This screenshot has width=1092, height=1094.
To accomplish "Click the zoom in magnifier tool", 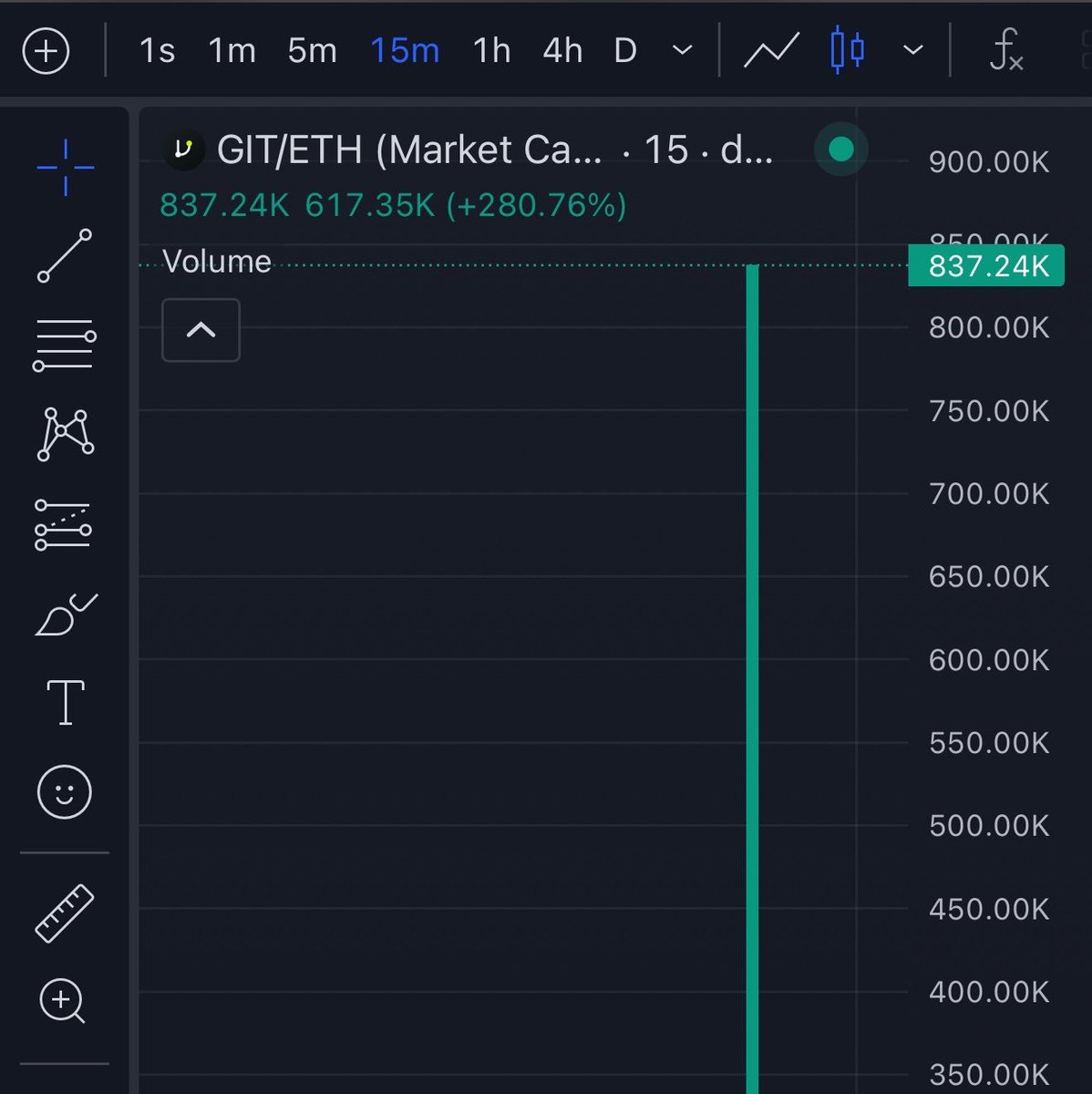I will pyautogui.click(x=63, y=1001).
